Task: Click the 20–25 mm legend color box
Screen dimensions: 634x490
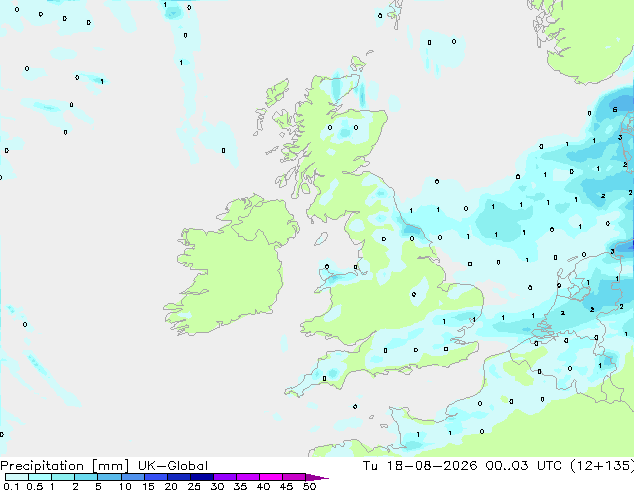Action: 178,477
